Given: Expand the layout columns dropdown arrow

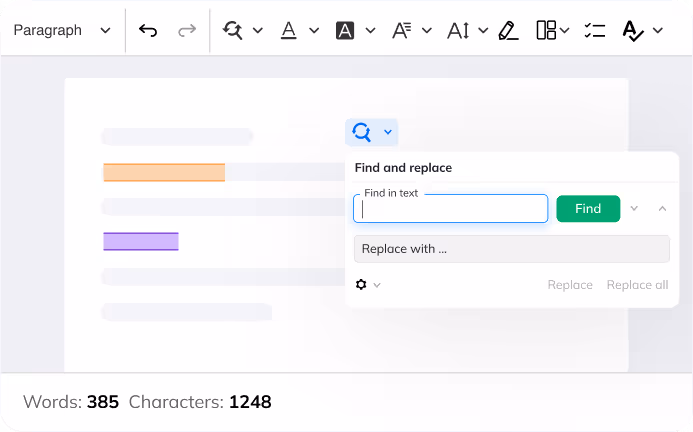Looking at the screenshot, I should [x=565, y=30].
